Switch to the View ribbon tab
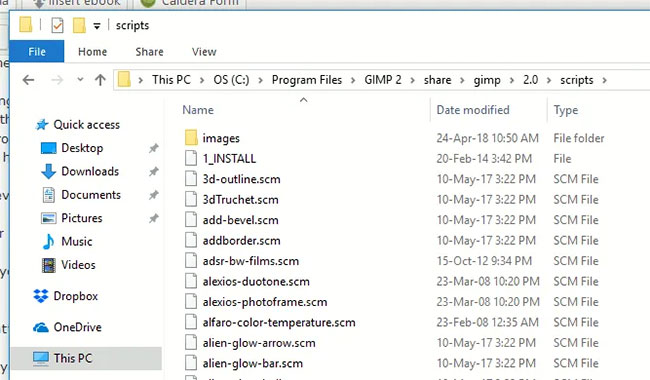This screenshot has width=650, height=380. pos(204,52)
